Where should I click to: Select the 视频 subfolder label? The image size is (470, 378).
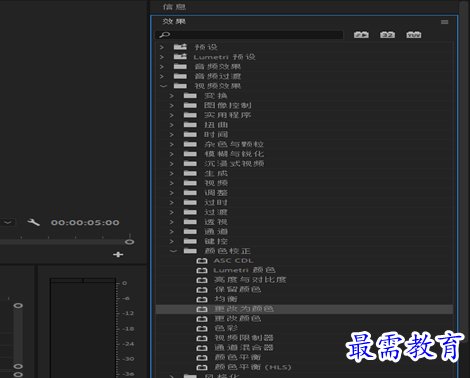coord(216,183)
